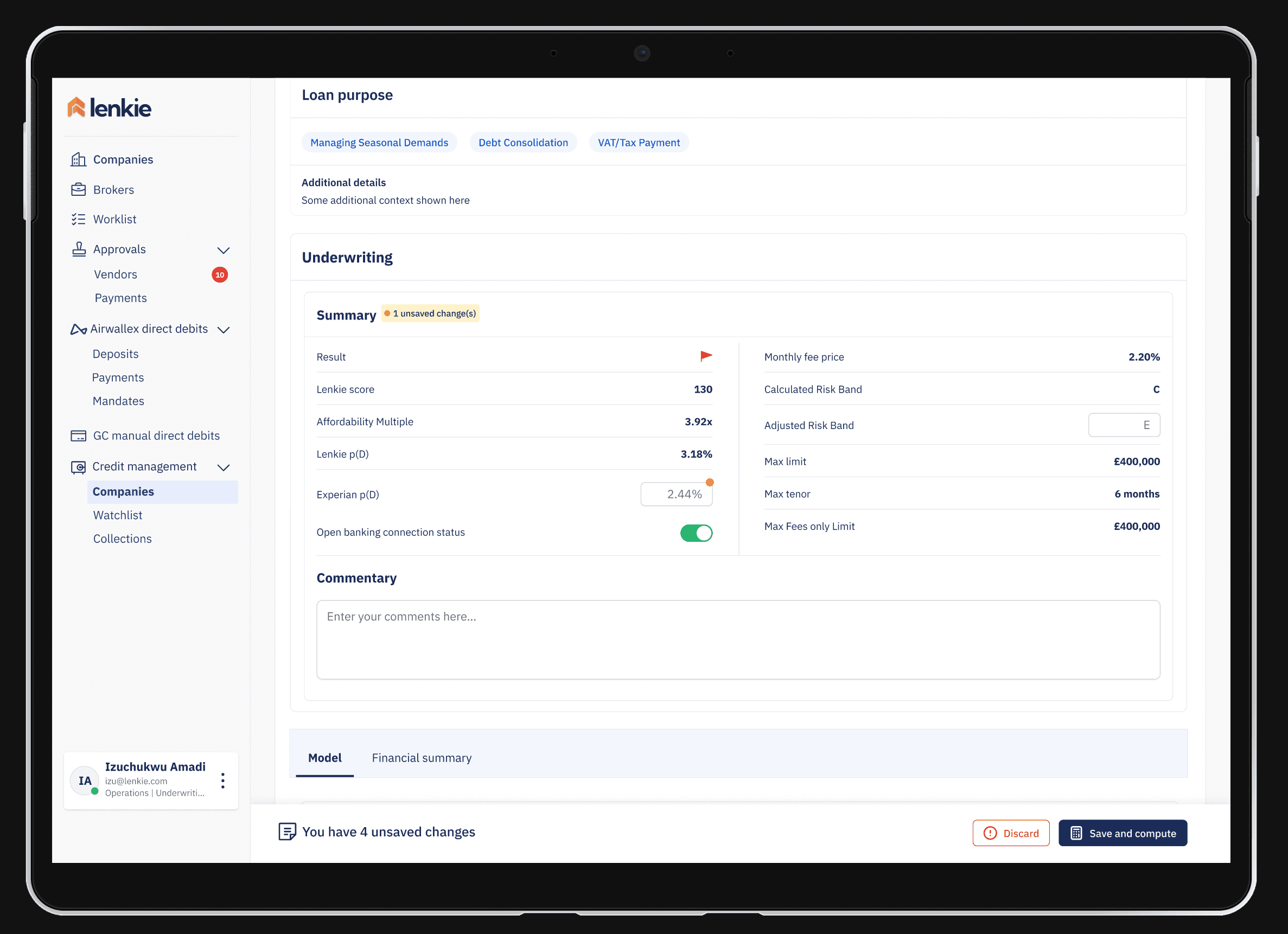
Task: Click the Commentary text area
Action: [738, 639]
